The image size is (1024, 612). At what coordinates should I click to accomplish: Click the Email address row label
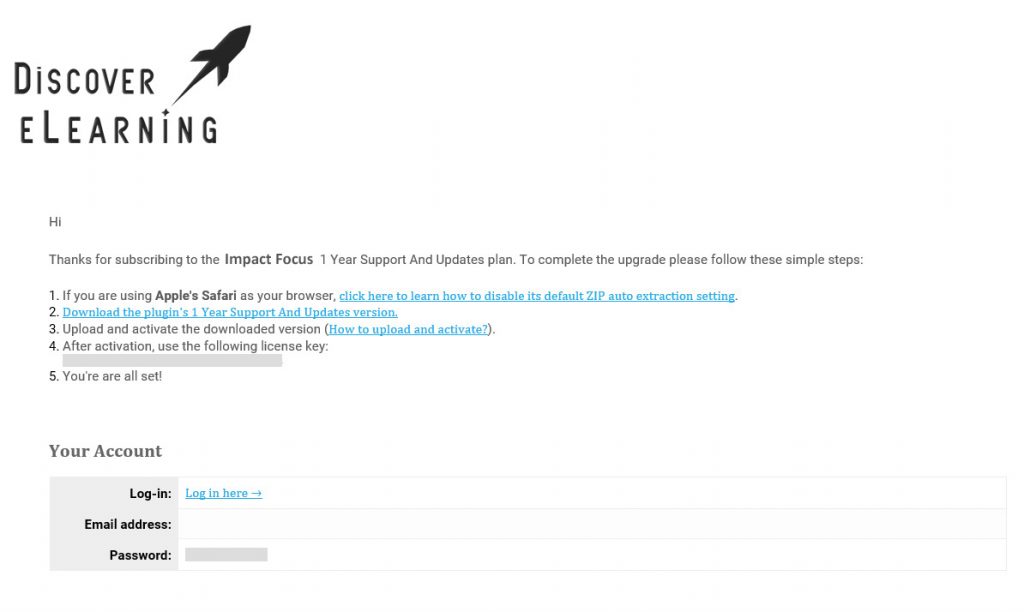[128, 524]
